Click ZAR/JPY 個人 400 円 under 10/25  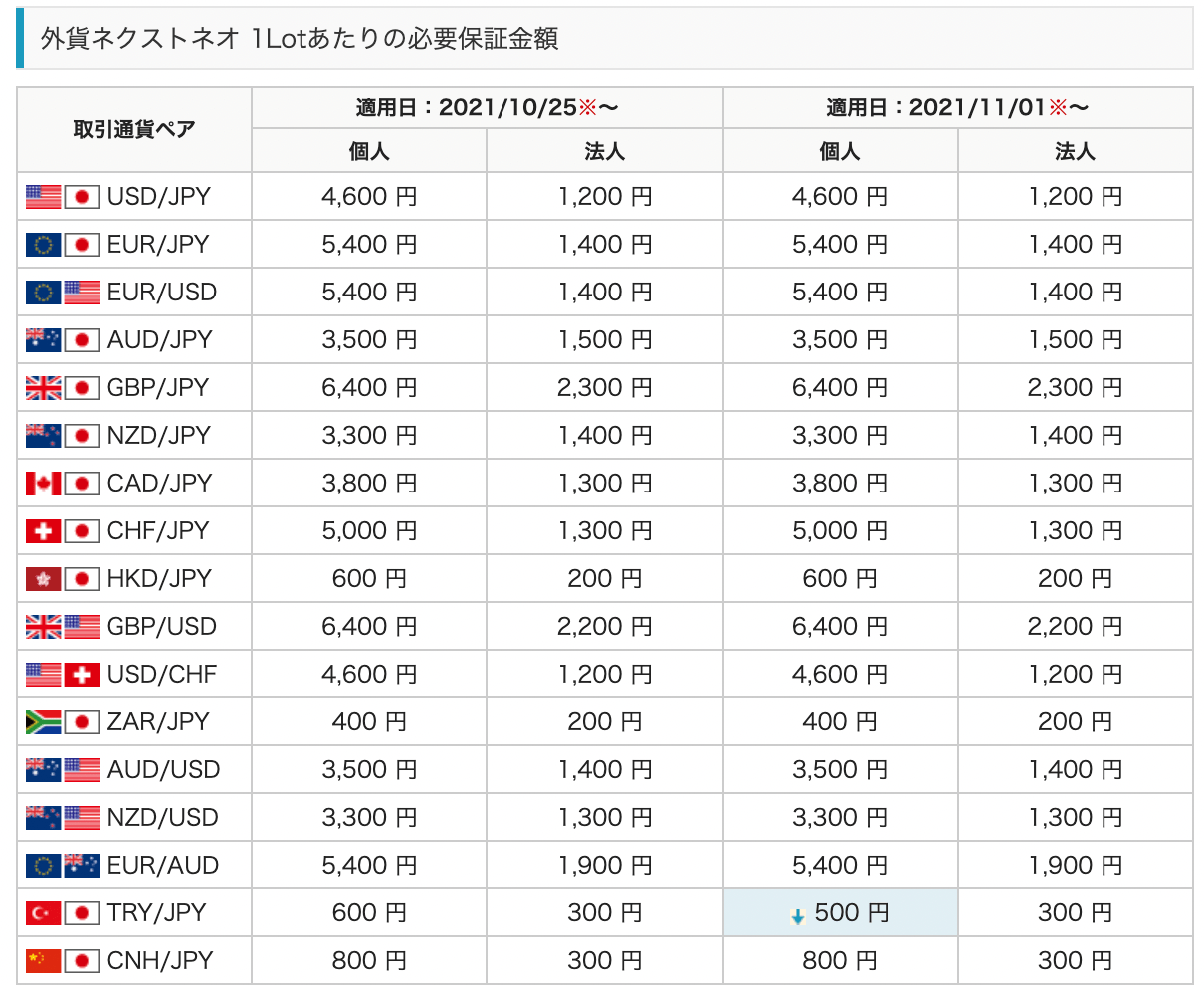[369, 722]
